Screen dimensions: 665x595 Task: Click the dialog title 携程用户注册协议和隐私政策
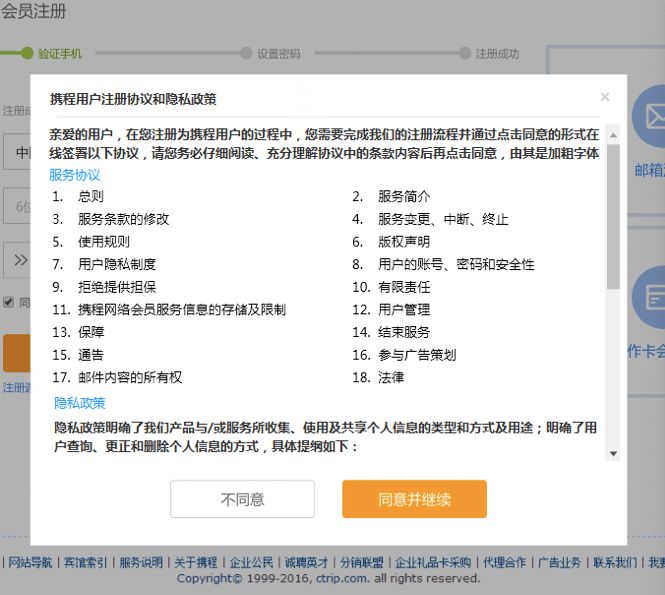[x=133, y=99]
